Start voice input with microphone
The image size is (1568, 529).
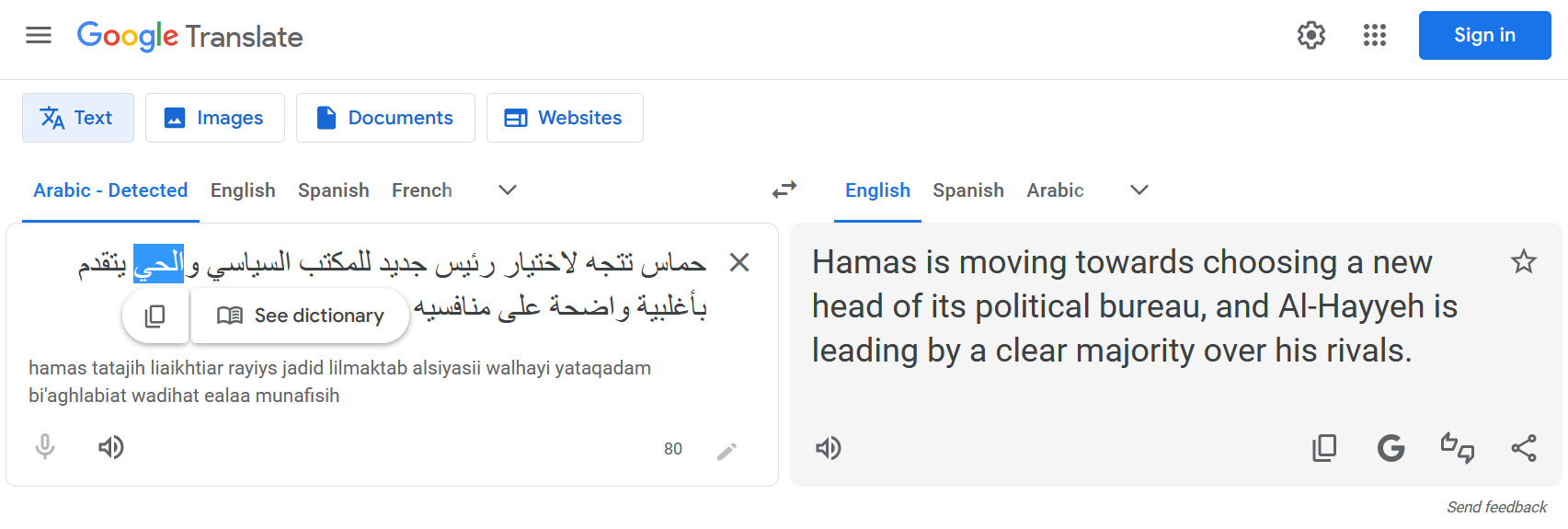point(45,447)
